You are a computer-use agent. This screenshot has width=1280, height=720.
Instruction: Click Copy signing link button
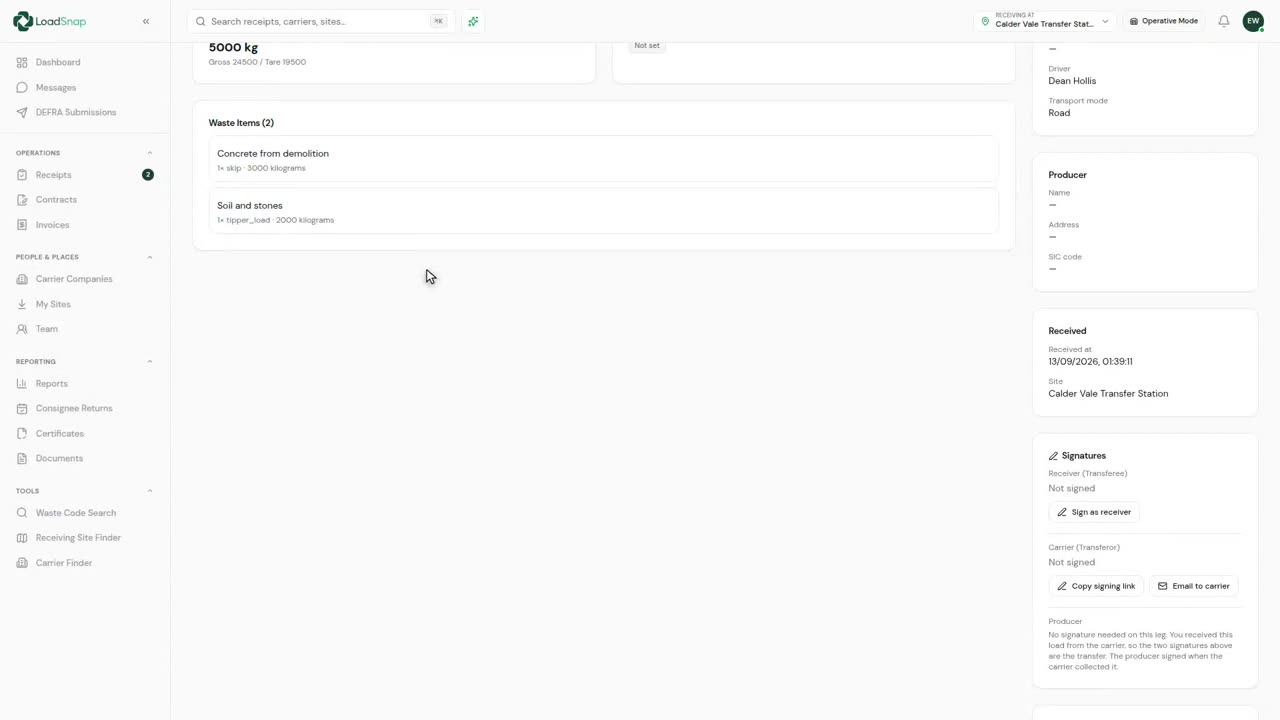[1096, 586]
